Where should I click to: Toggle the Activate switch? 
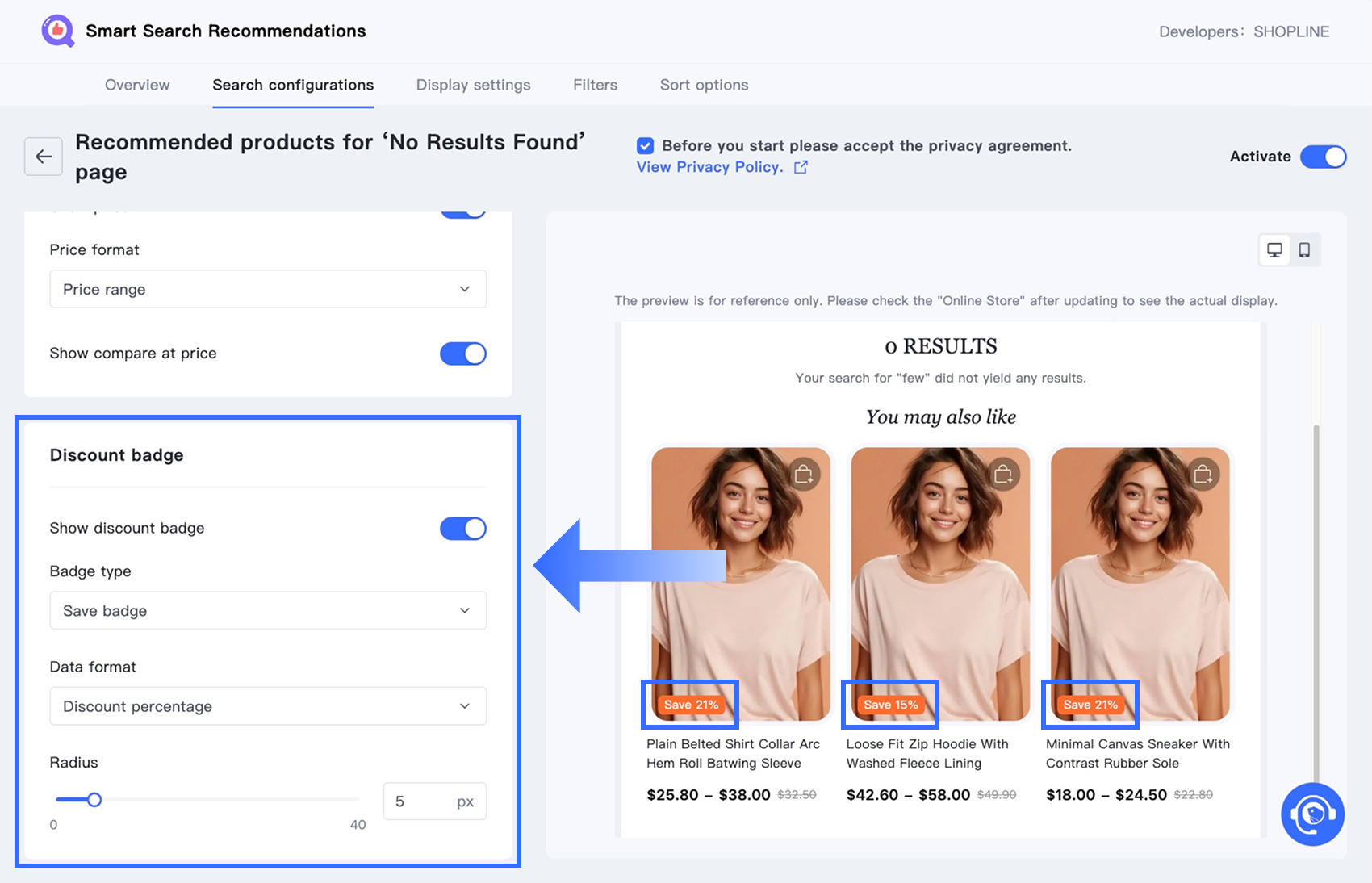click(1324, 157)
